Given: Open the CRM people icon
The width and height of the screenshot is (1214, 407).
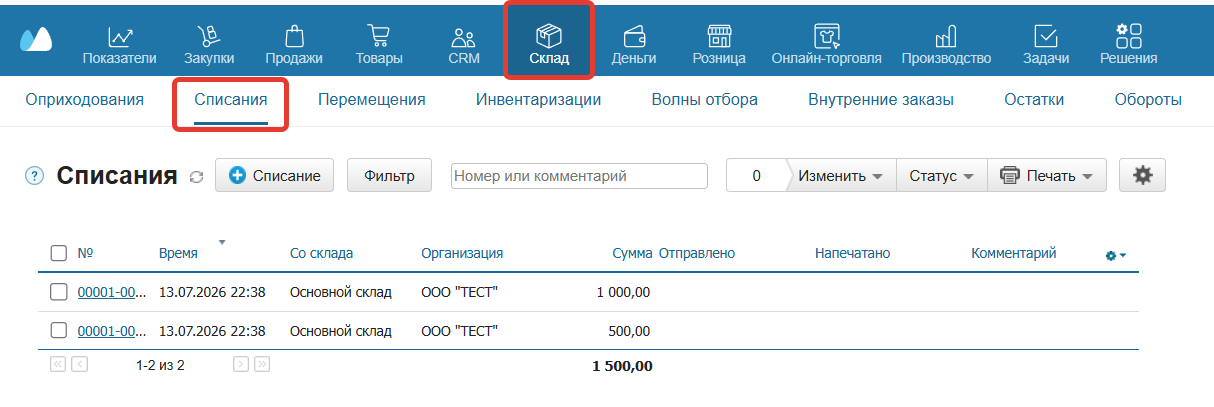Looking at the screenshot, I should 464,37.
